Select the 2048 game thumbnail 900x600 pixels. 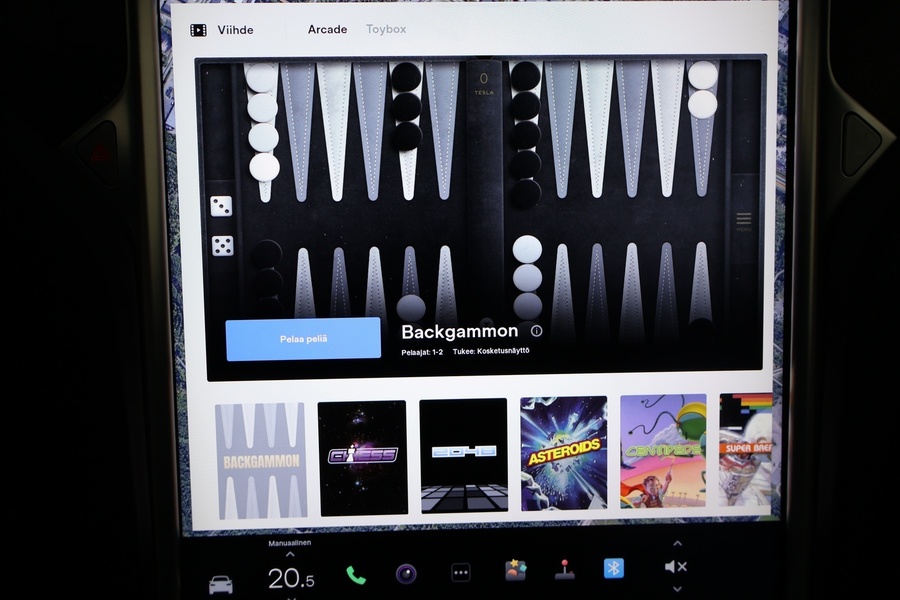click(463, 455)
